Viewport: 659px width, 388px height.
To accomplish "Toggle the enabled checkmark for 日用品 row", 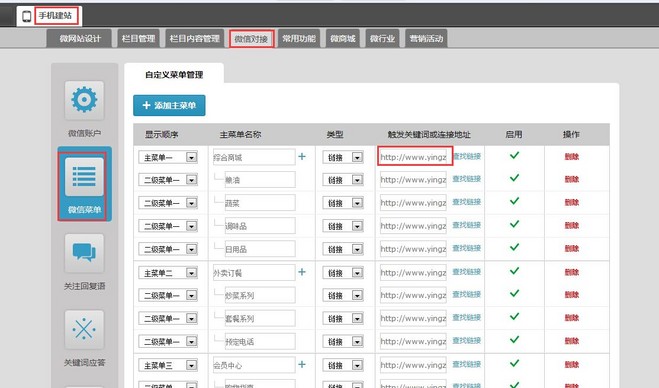I will (x=514, y=248).
